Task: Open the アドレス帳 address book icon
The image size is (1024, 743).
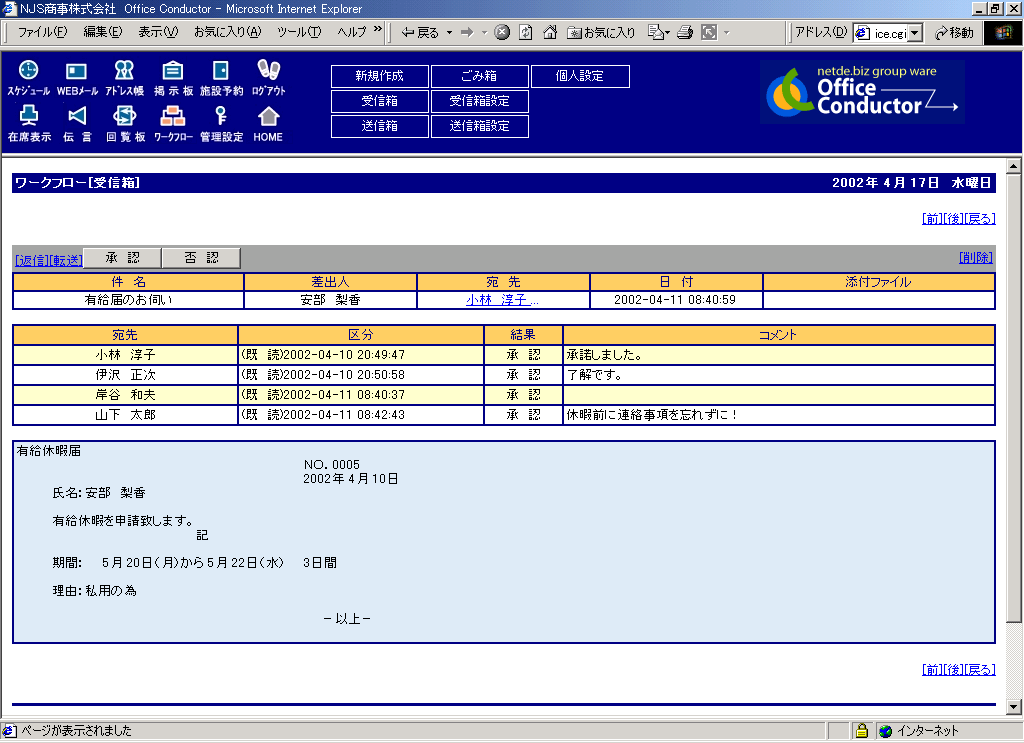Action: tap(124, 78)
